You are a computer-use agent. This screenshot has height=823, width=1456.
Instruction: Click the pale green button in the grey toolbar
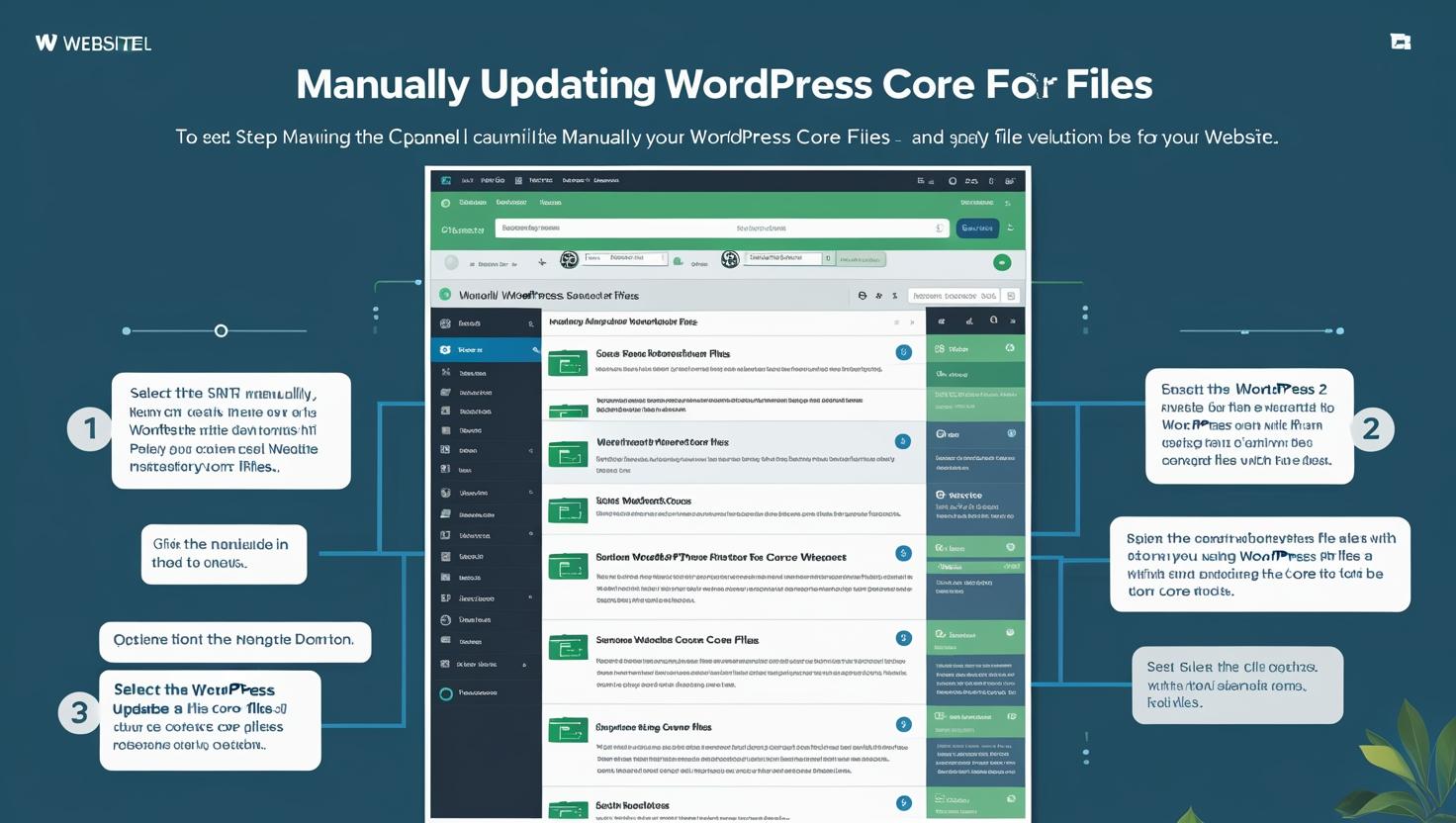click(861, 260)
